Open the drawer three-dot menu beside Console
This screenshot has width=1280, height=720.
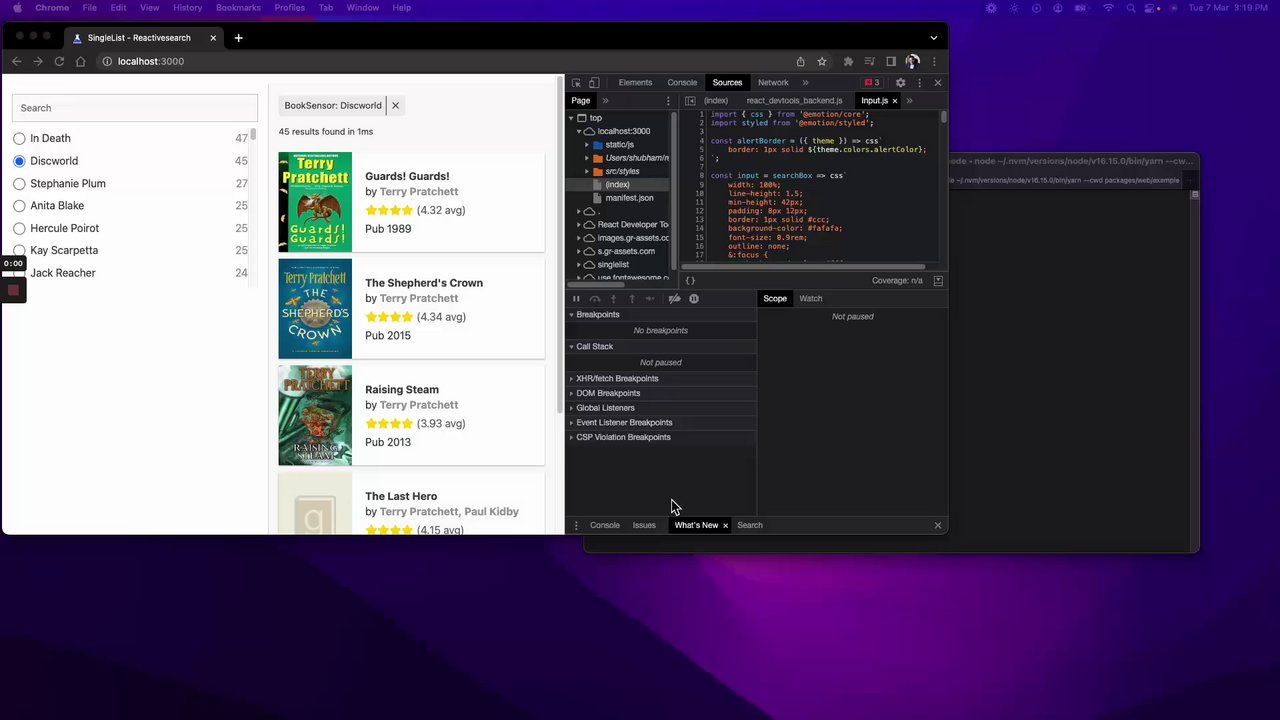pyautogui.click(x=576, y=525)
